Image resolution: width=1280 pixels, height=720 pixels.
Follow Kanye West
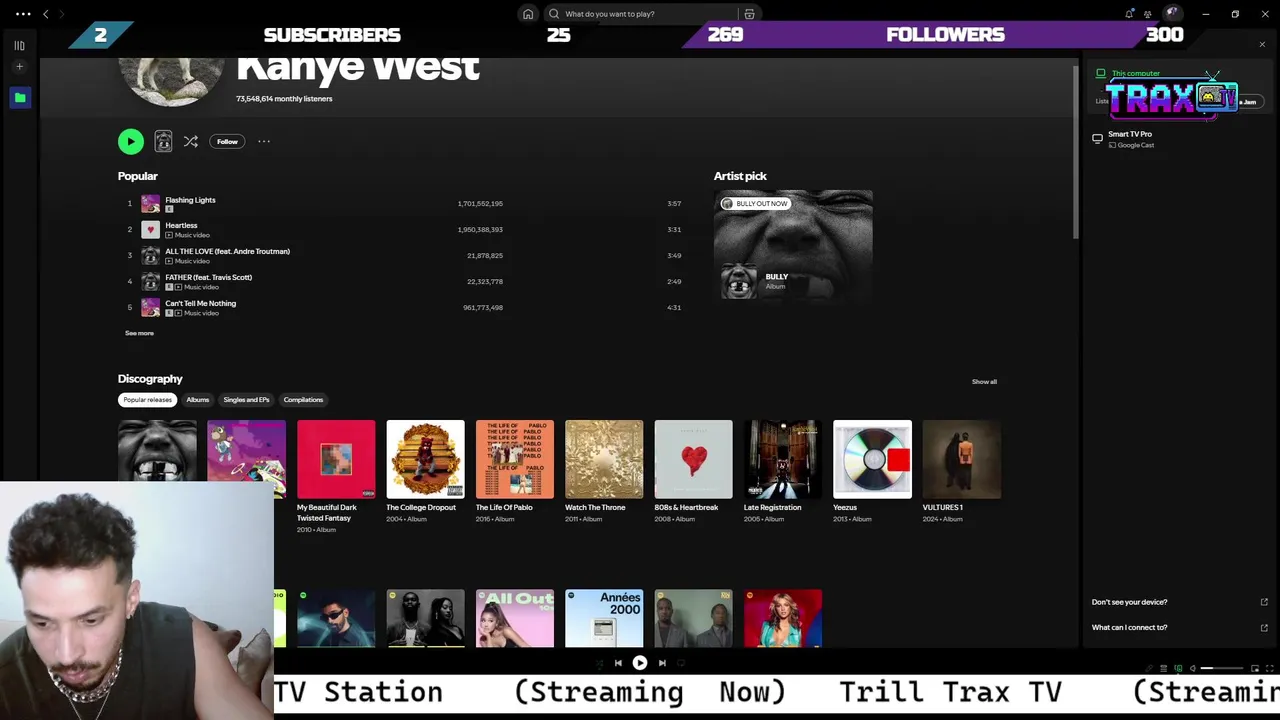pyautogui.click(x=227, y=142)
